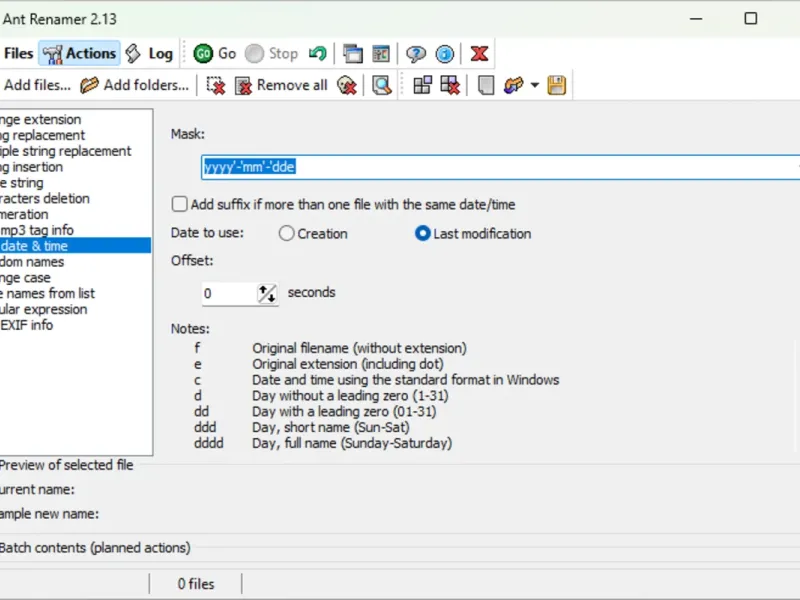
Task: Click the skull icon with red X
Action: coord(347,85)
